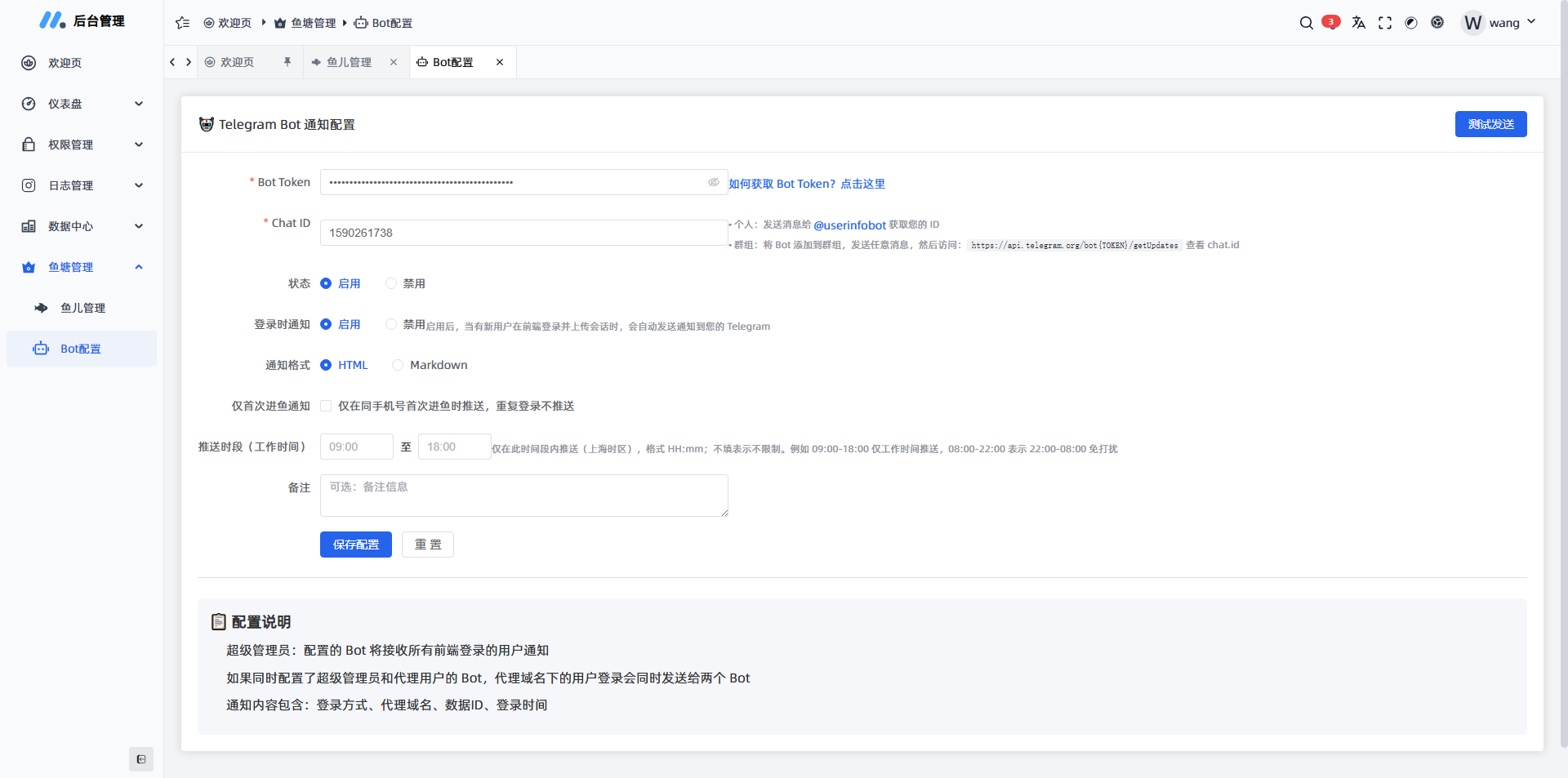Reveal Bot Token with eye icon
Screen dimensions: 1568x778
tap(713, 182)
